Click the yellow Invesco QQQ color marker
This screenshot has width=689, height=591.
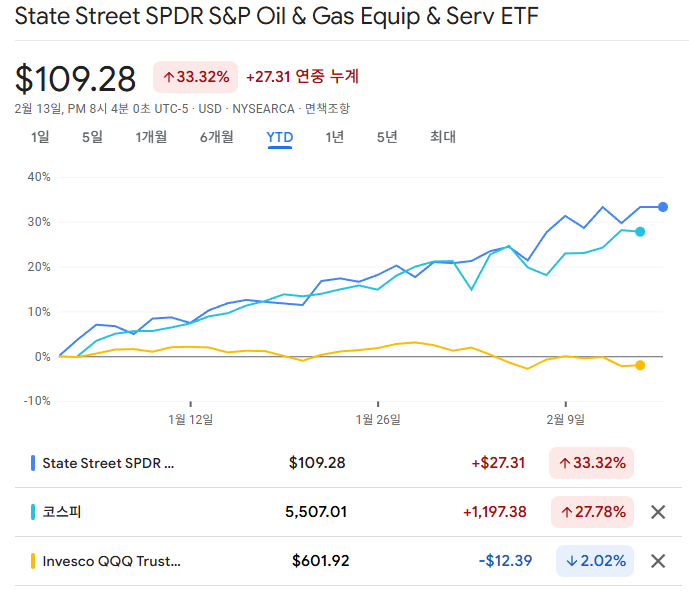pyautogui.click(x=33, y=561)
